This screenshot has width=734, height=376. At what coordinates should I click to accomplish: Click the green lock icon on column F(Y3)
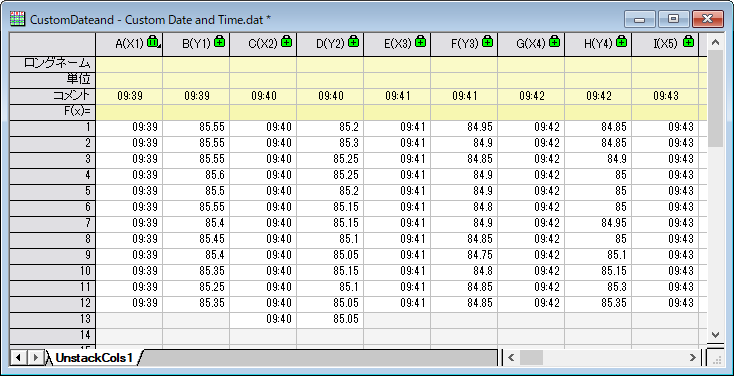pyautogui.click(x=487, y=42)
